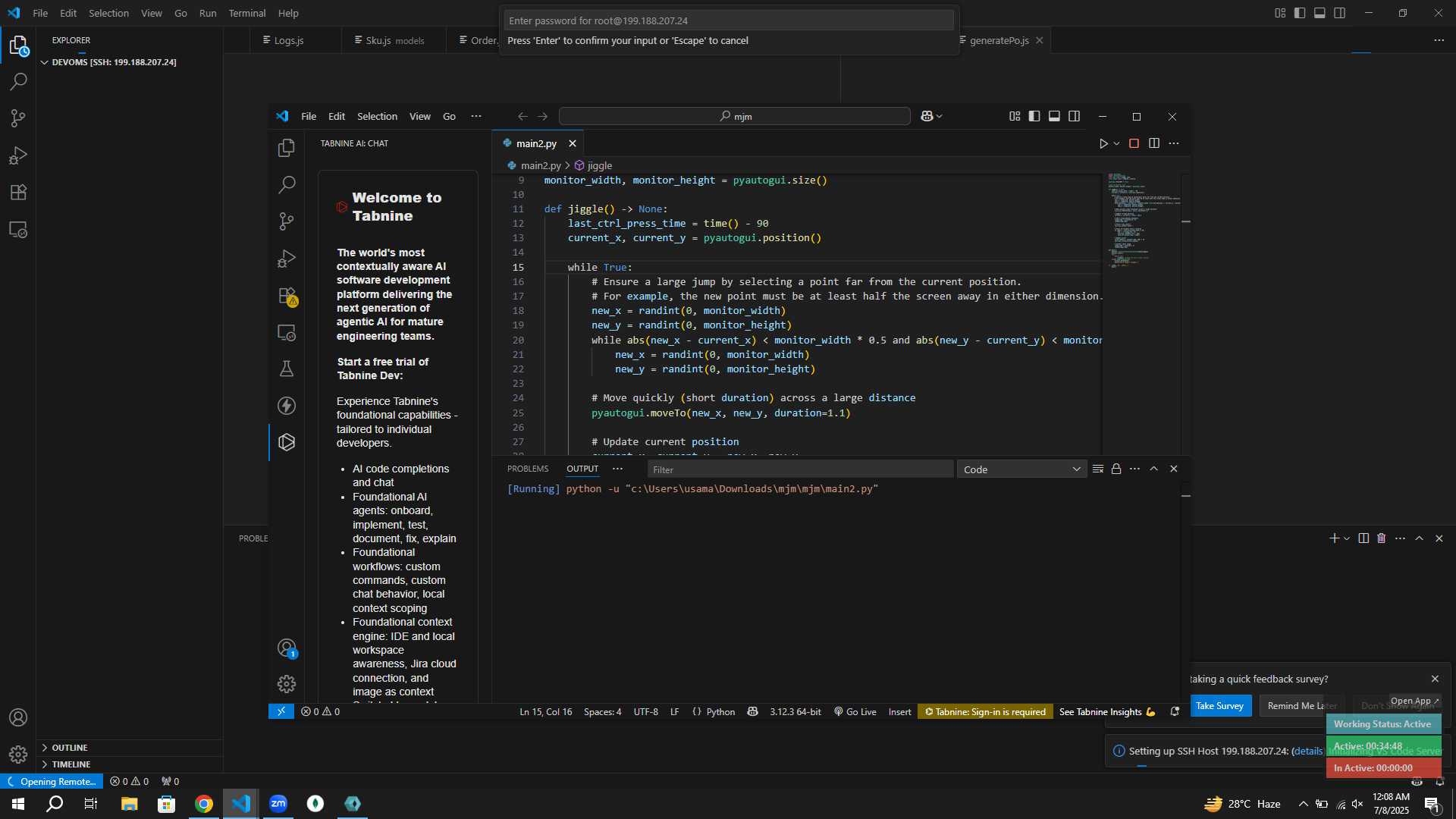This screenshot has width=1456, height=819.
Task: Open Explorer in the outer VS Code activity bar
Action: [18, 46]
